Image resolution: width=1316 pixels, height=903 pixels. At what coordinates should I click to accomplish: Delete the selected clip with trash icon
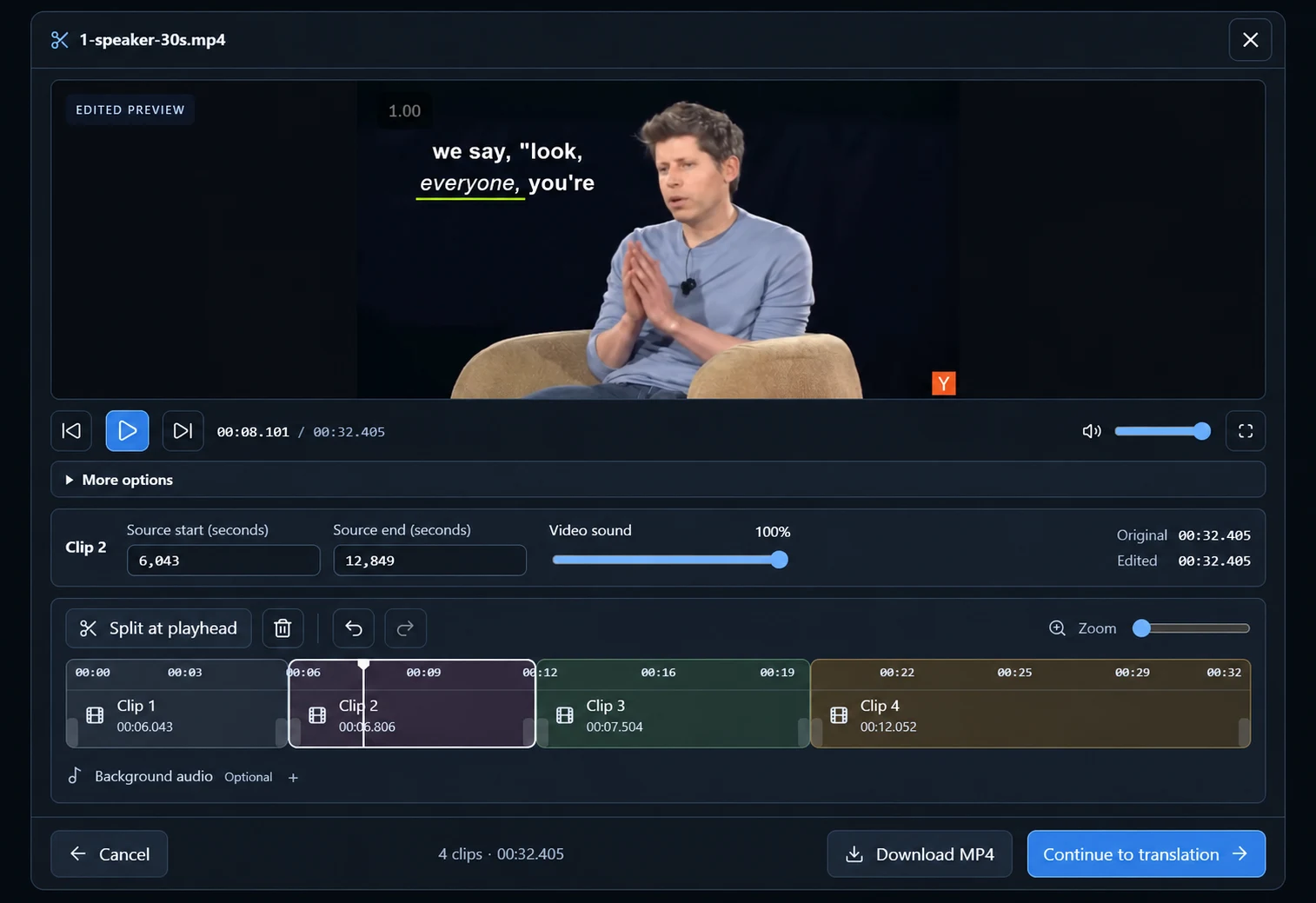point(282,628)
